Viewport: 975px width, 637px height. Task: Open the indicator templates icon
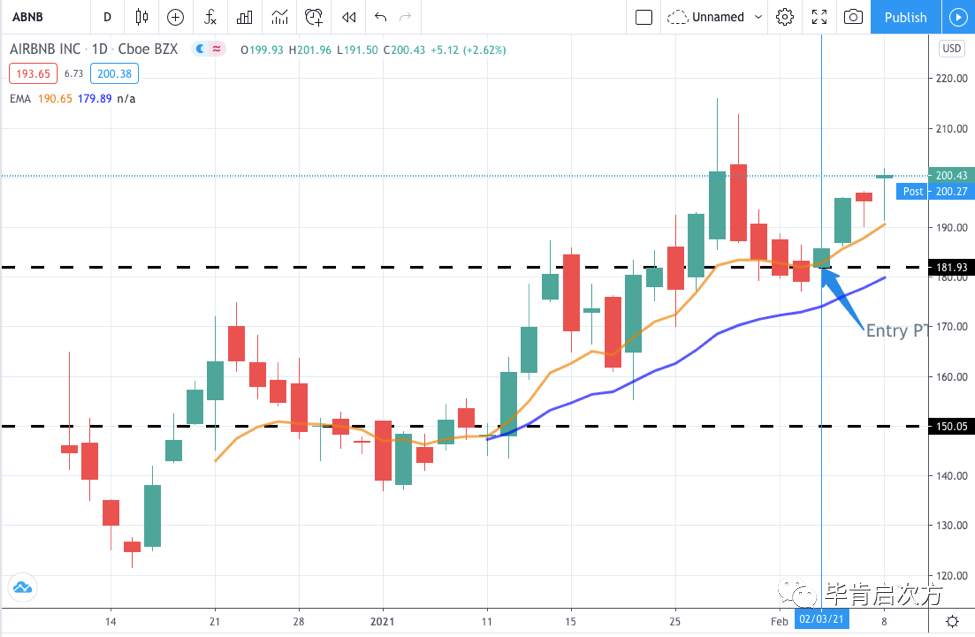coord(280,17)
